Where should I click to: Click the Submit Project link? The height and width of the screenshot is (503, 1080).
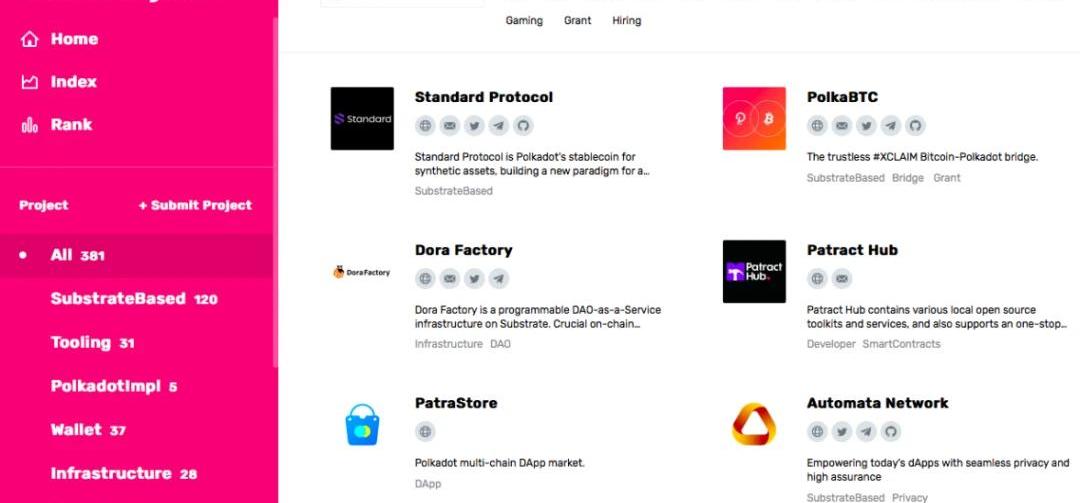(195, 205)
